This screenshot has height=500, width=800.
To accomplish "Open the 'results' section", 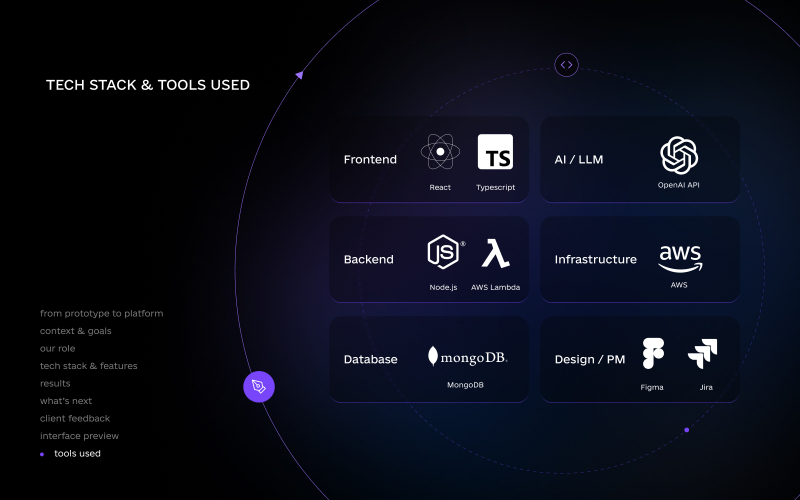I will [x=55, y=383].
